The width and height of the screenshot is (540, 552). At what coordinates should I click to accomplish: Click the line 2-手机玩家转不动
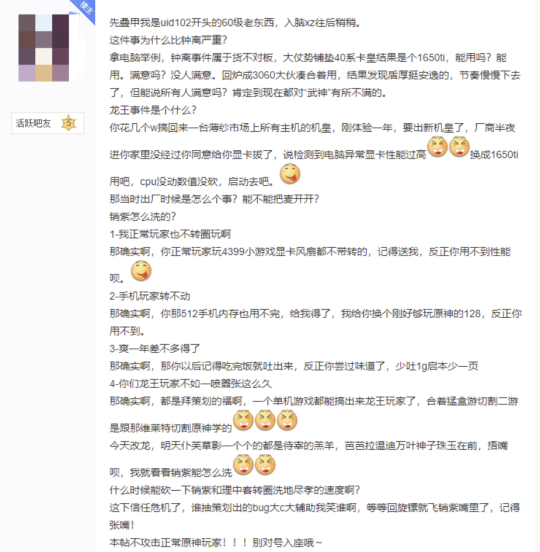point(150,296)
